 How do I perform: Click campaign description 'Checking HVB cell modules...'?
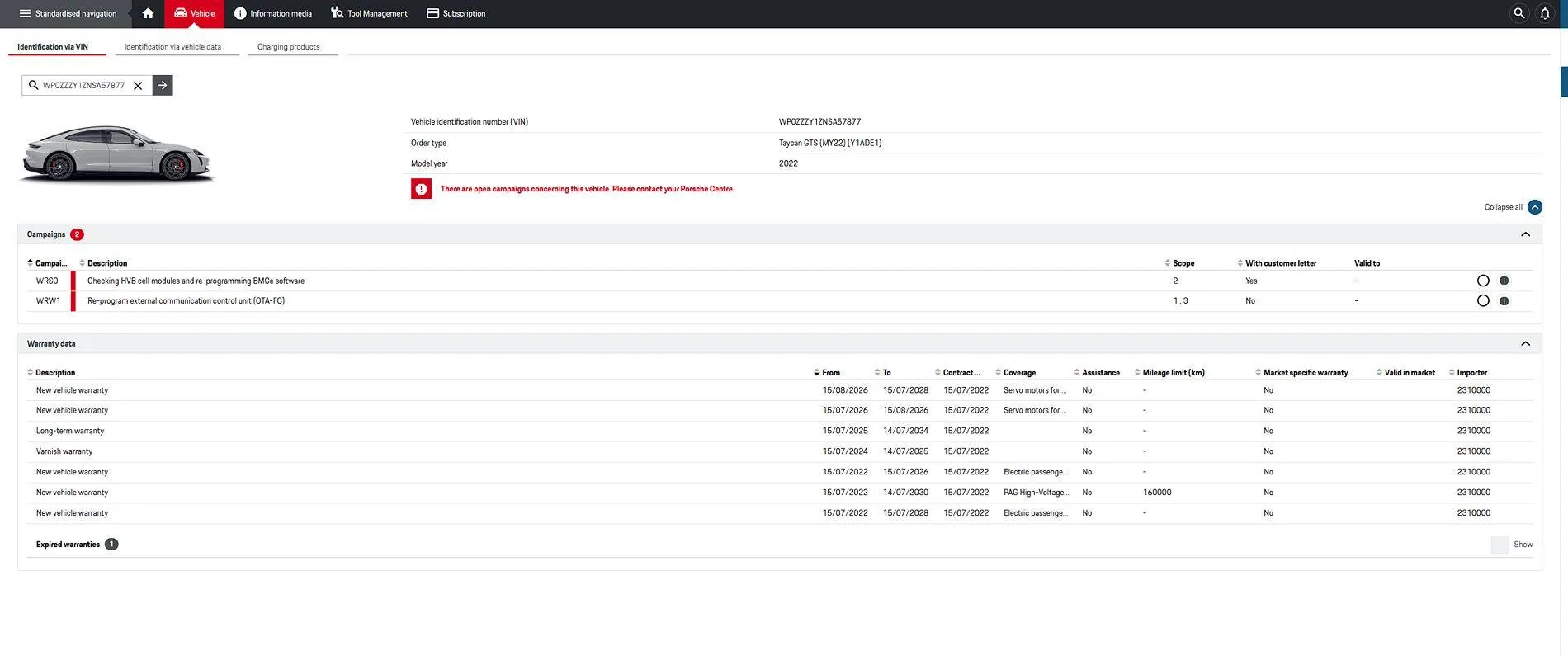(196, 281)
